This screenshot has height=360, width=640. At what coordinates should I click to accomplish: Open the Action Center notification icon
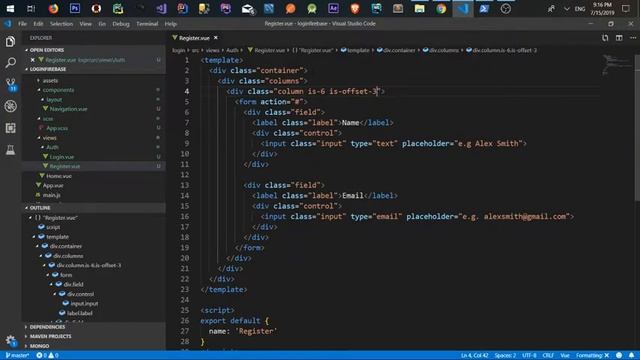[x=626, y=9]
